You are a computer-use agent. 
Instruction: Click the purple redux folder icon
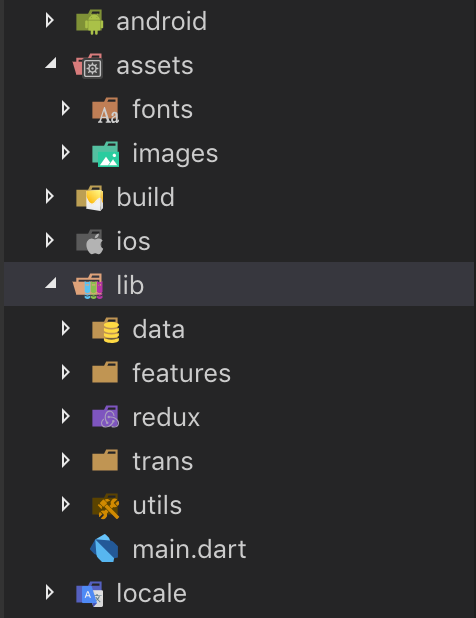(x=105, y=417)
